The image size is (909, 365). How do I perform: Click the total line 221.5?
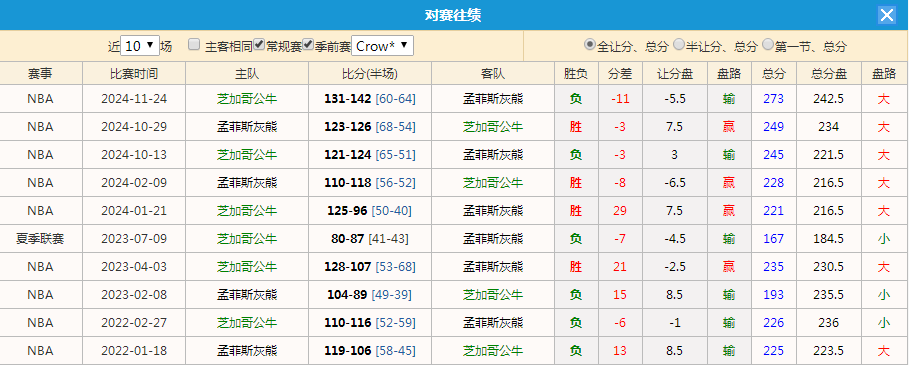[828, 155]
